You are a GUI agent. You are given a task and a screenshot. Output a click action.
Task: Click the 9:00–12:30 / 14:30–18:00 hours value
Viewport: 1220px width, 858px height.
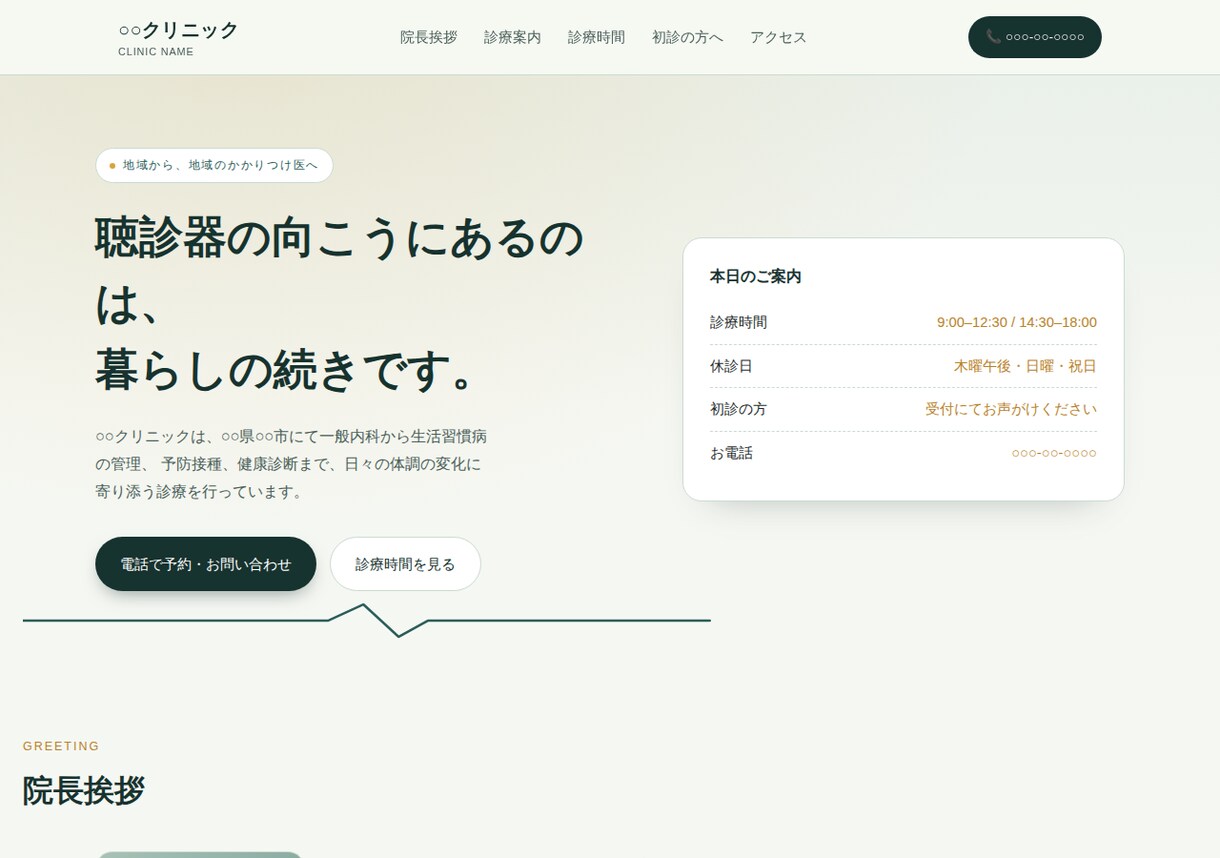tap(1017, 322)
